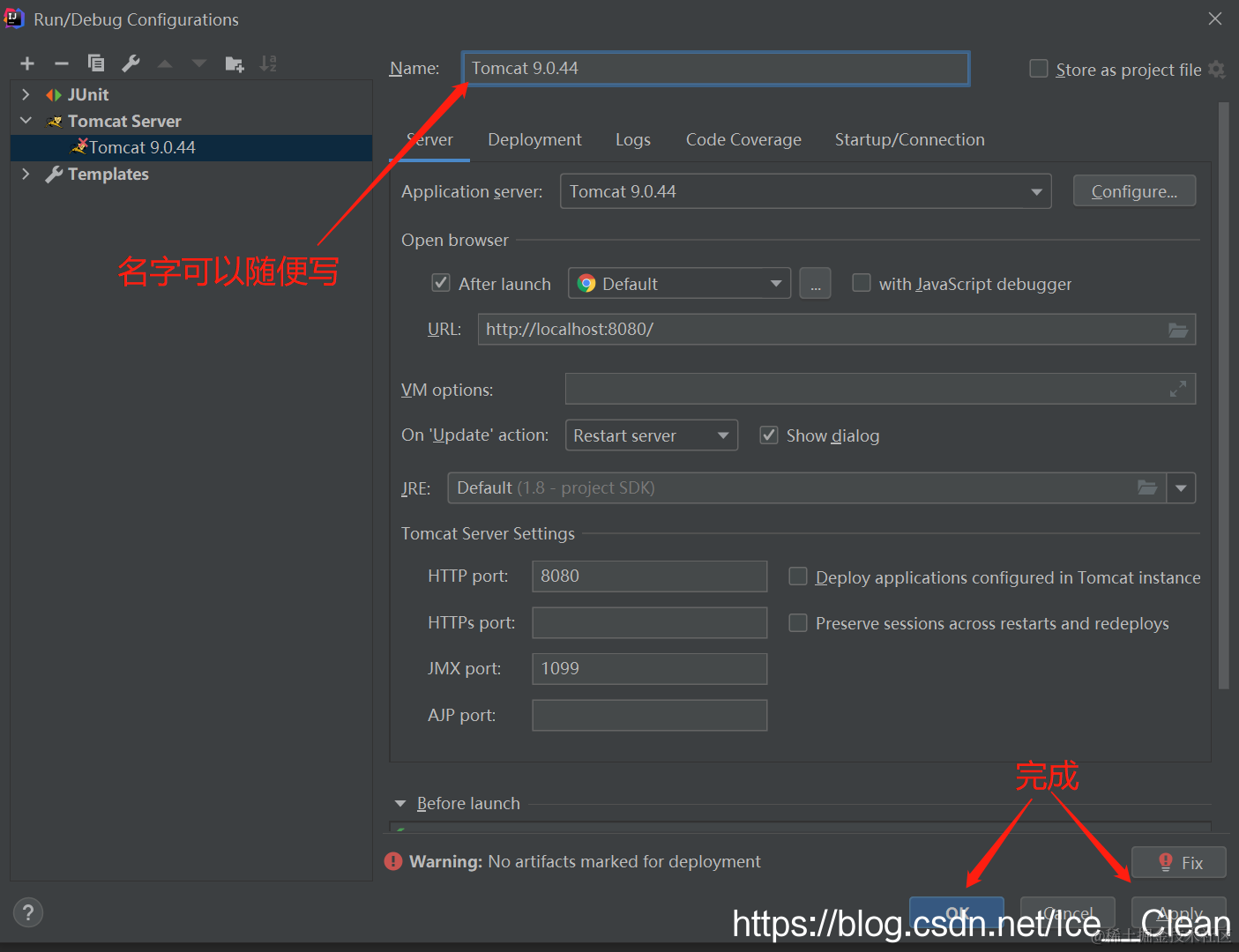Open JRE dropdown arrow

click(x=1181, y=487)
